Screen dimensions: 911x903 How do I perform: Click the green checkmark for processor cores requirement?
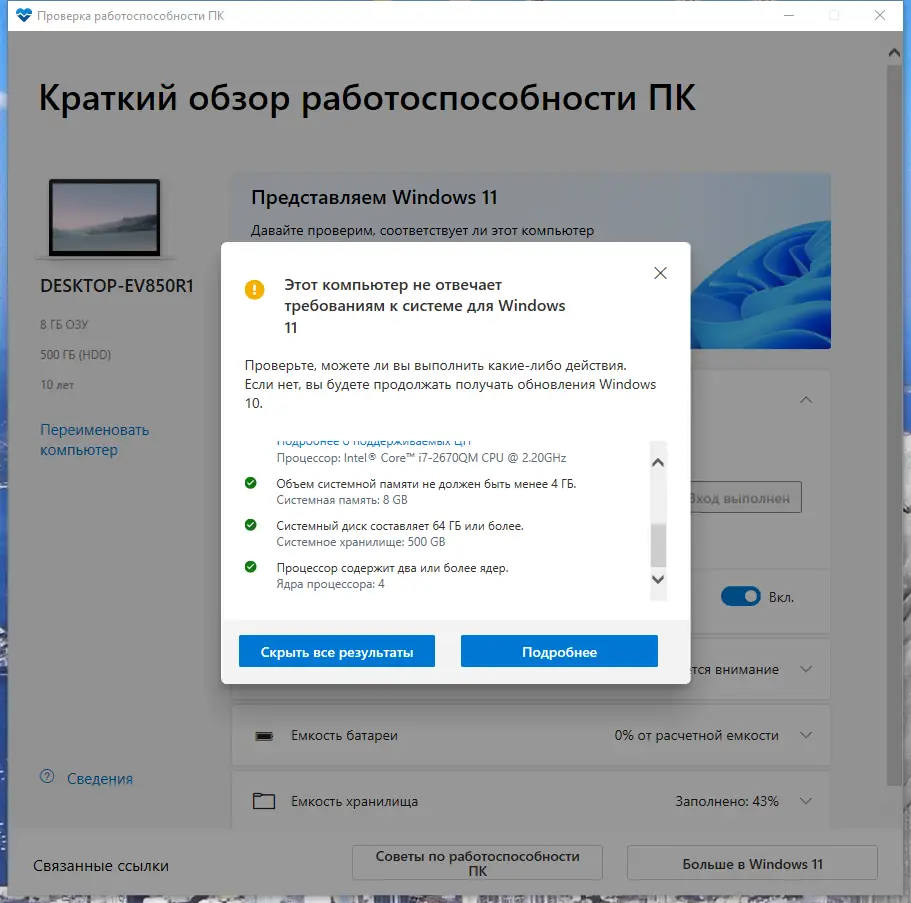tap(249, 567)
